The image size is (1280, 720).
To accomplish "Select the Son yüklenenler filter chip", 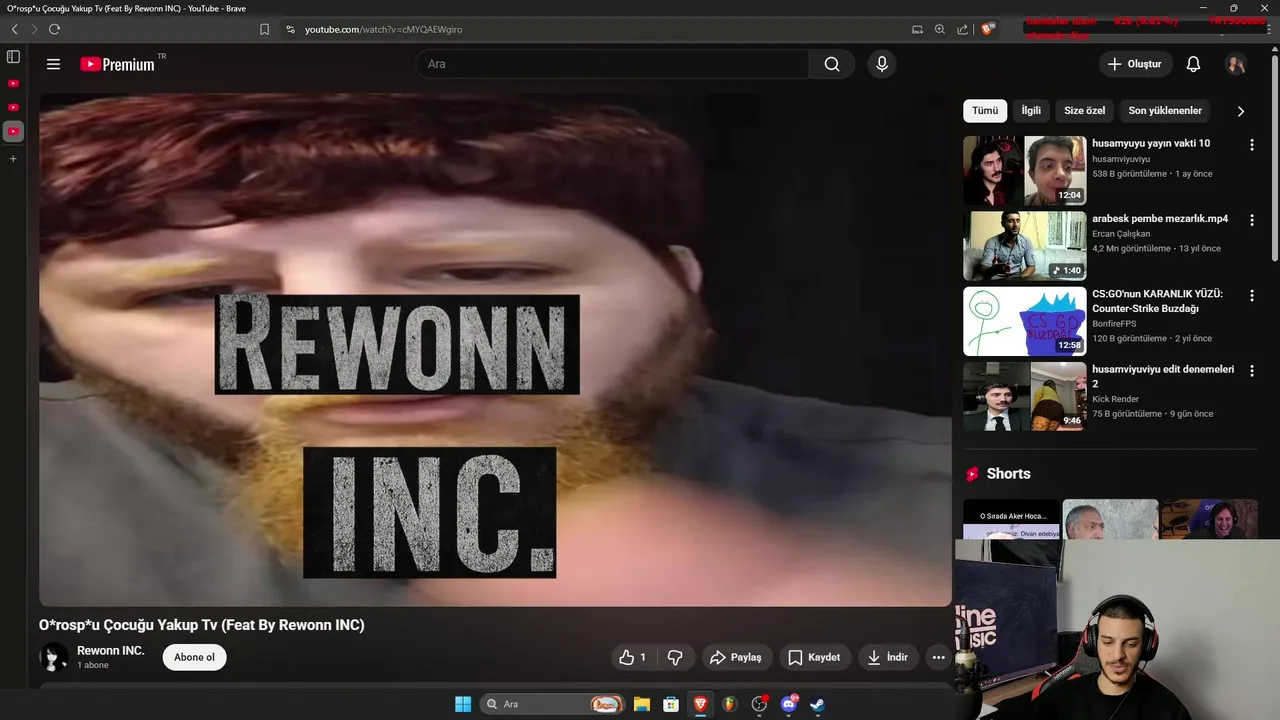I will pos(1165,111).
